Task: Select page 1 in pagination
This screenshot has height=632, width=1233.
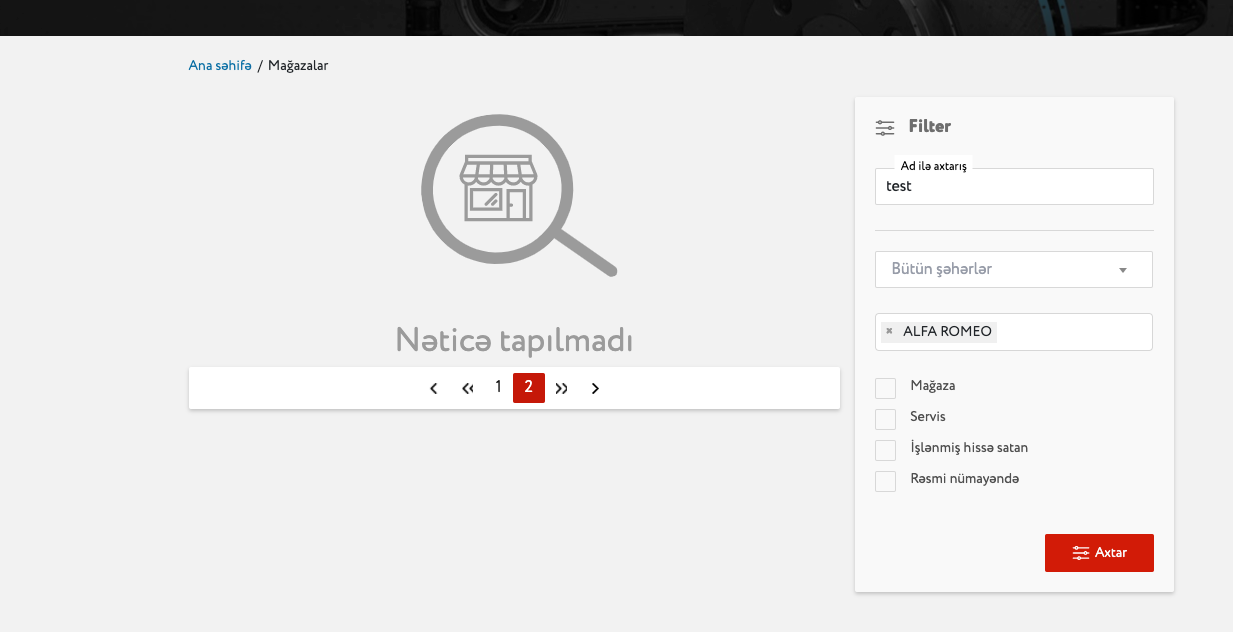Action: (x=498, y=387)
